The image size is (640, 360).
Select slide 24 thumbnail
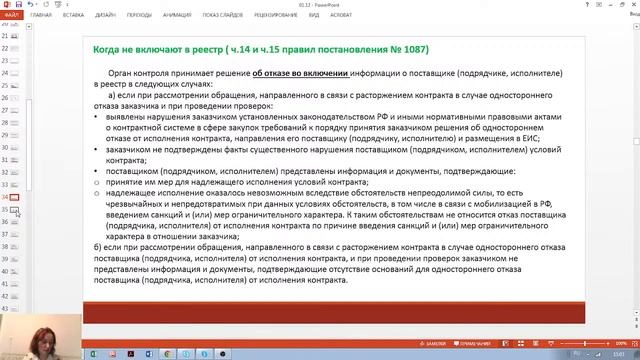[x=14, y=73]
